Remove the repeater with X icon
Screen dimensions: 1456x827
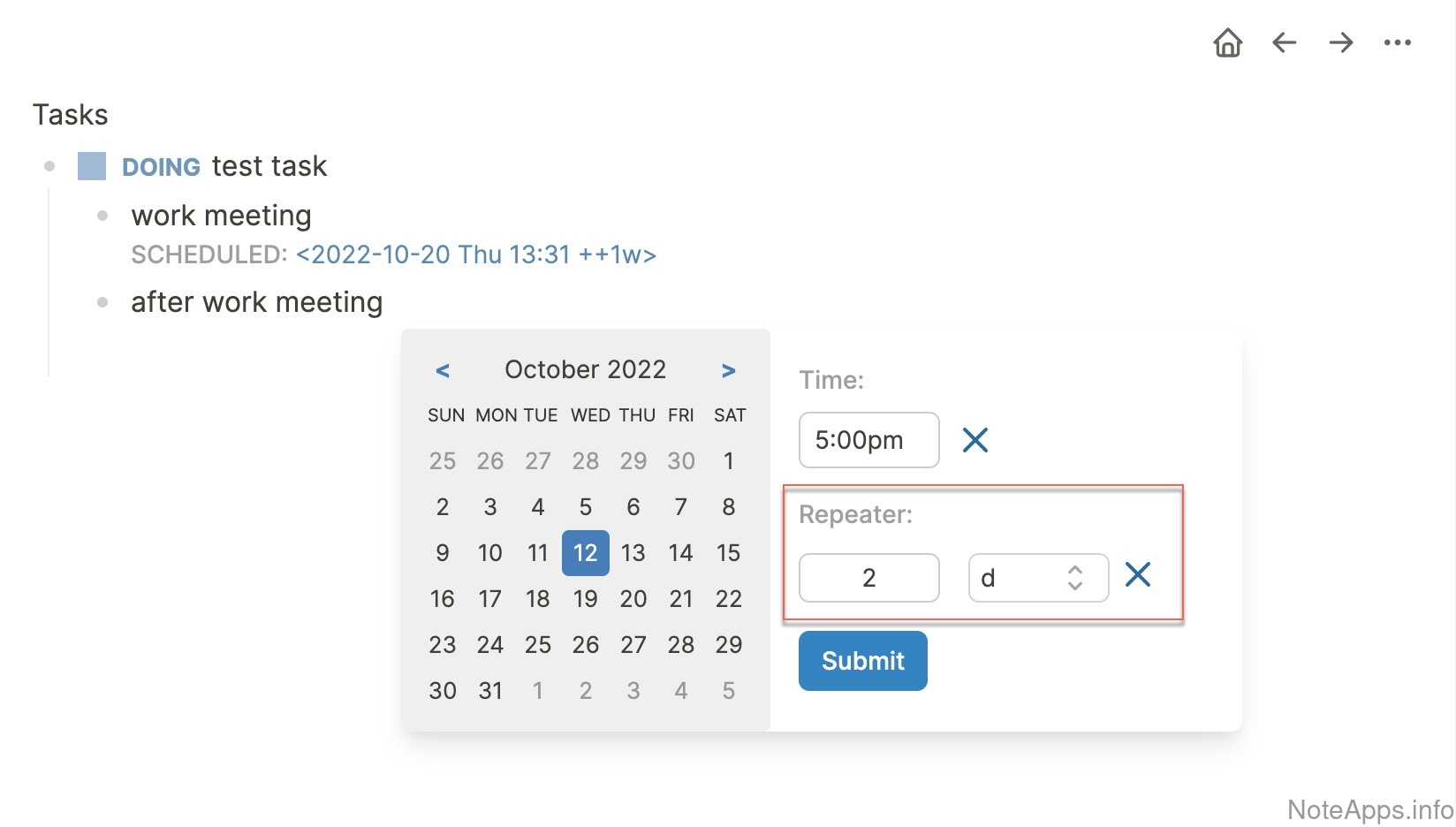[1138, 575]
